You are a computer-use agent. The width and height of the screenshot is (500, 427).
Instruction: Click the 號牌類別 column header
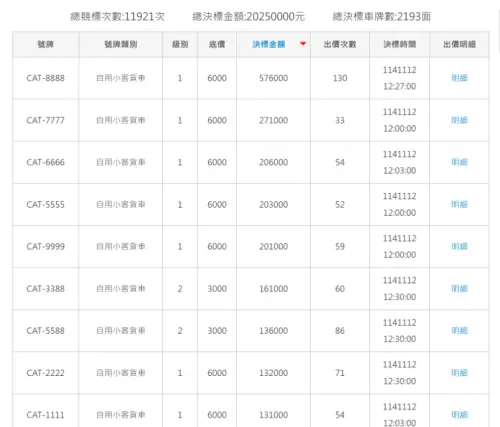point(121,44)
